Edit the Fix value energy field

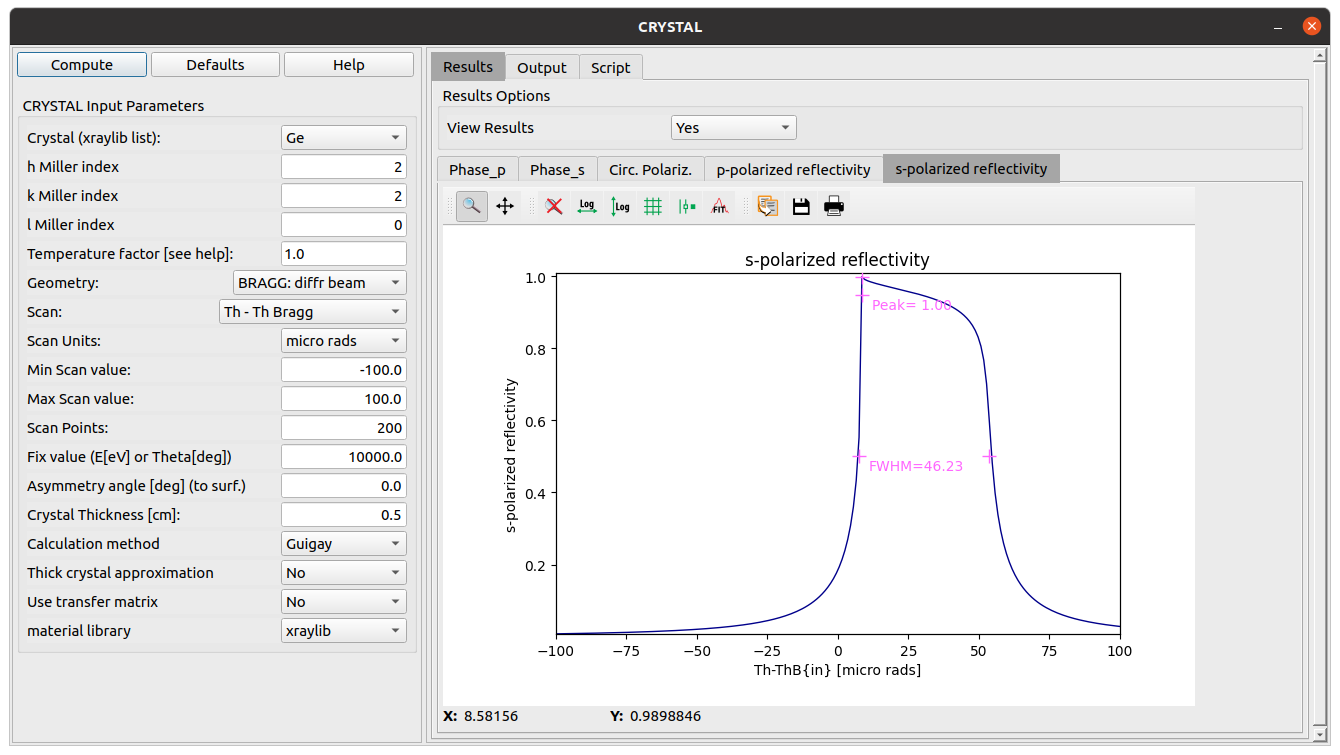tap(344, 457)
